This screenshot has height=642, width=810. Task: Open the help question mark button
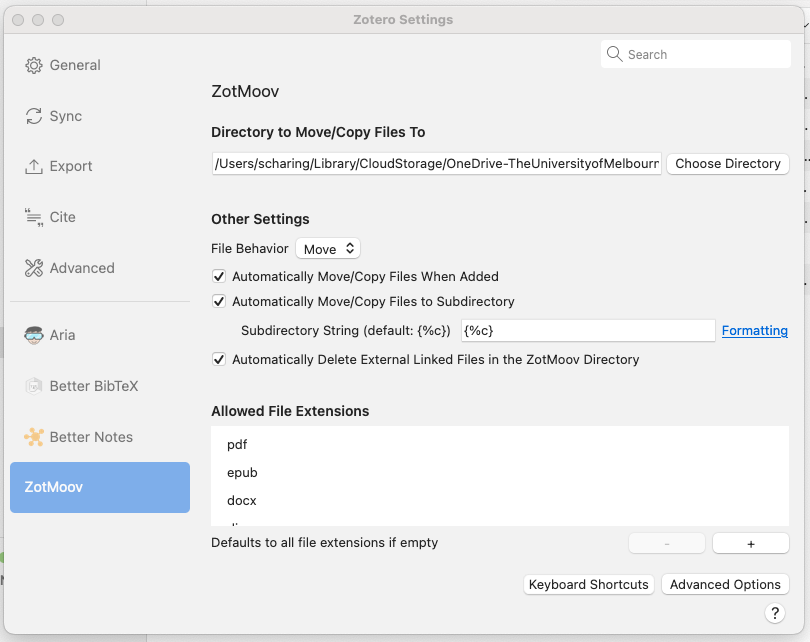pos(774,613)
